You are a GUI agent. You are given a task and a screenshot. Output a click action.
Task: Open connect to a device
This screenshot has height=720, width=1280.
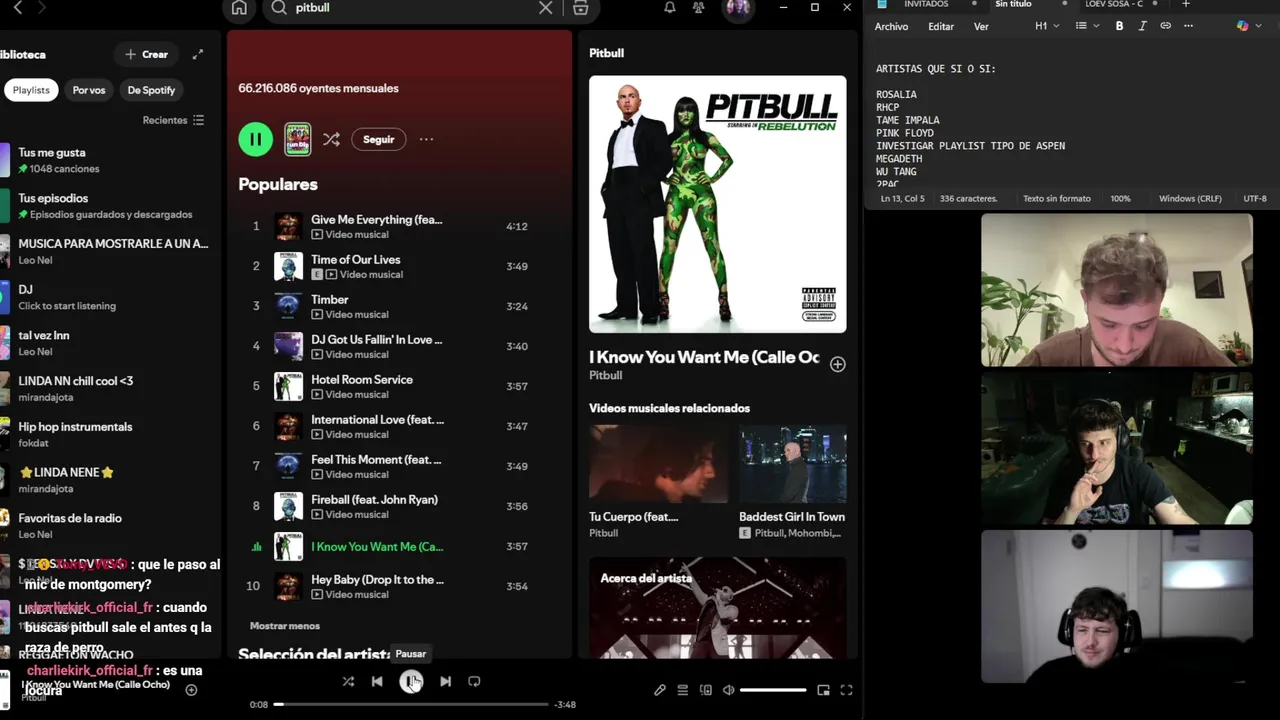point(706,690)
